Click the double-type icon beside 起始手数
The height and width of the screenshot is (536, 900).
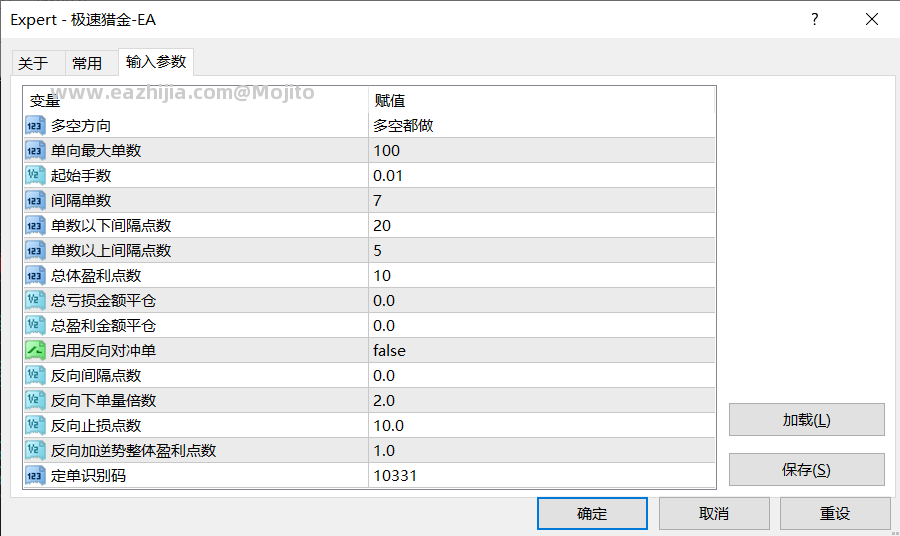point(35,176)
